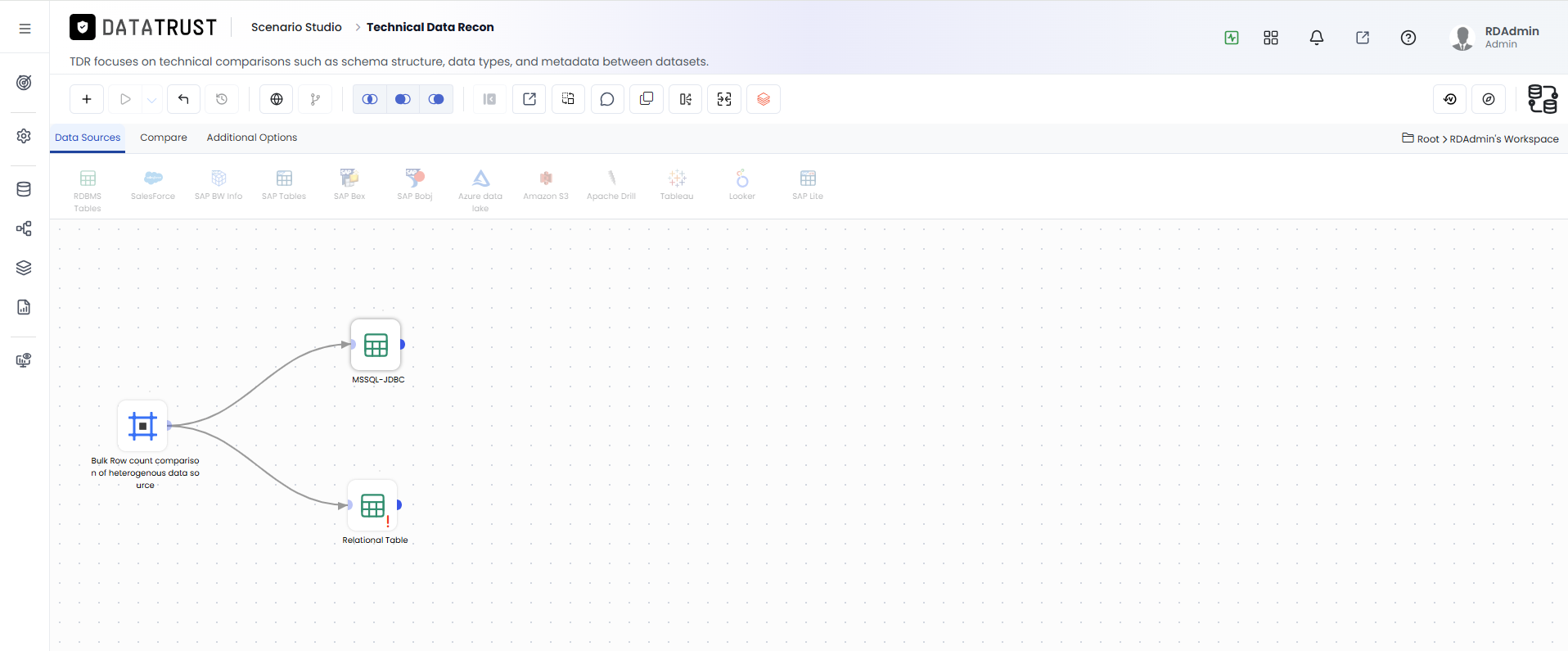
Task: Select the SAP Bex source
Action: pos(349,185)
